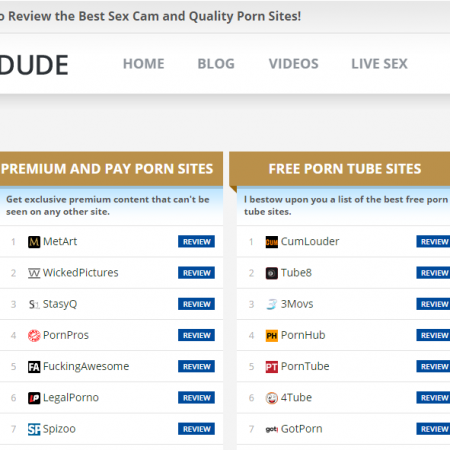Screen dimensions: 450x450
Task: Read the PornTube review
Action: (x=433, y=366)
